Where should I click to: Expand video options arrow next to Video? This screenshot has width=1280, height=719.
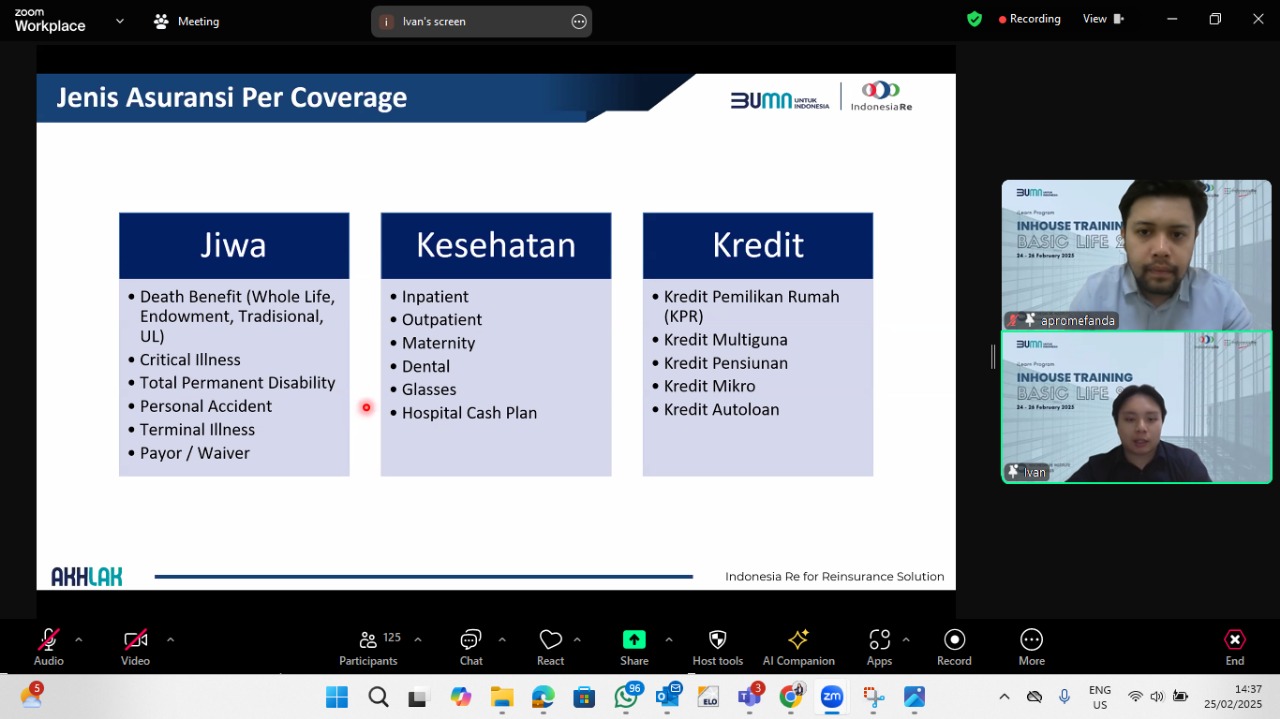(x=170, y=639)
